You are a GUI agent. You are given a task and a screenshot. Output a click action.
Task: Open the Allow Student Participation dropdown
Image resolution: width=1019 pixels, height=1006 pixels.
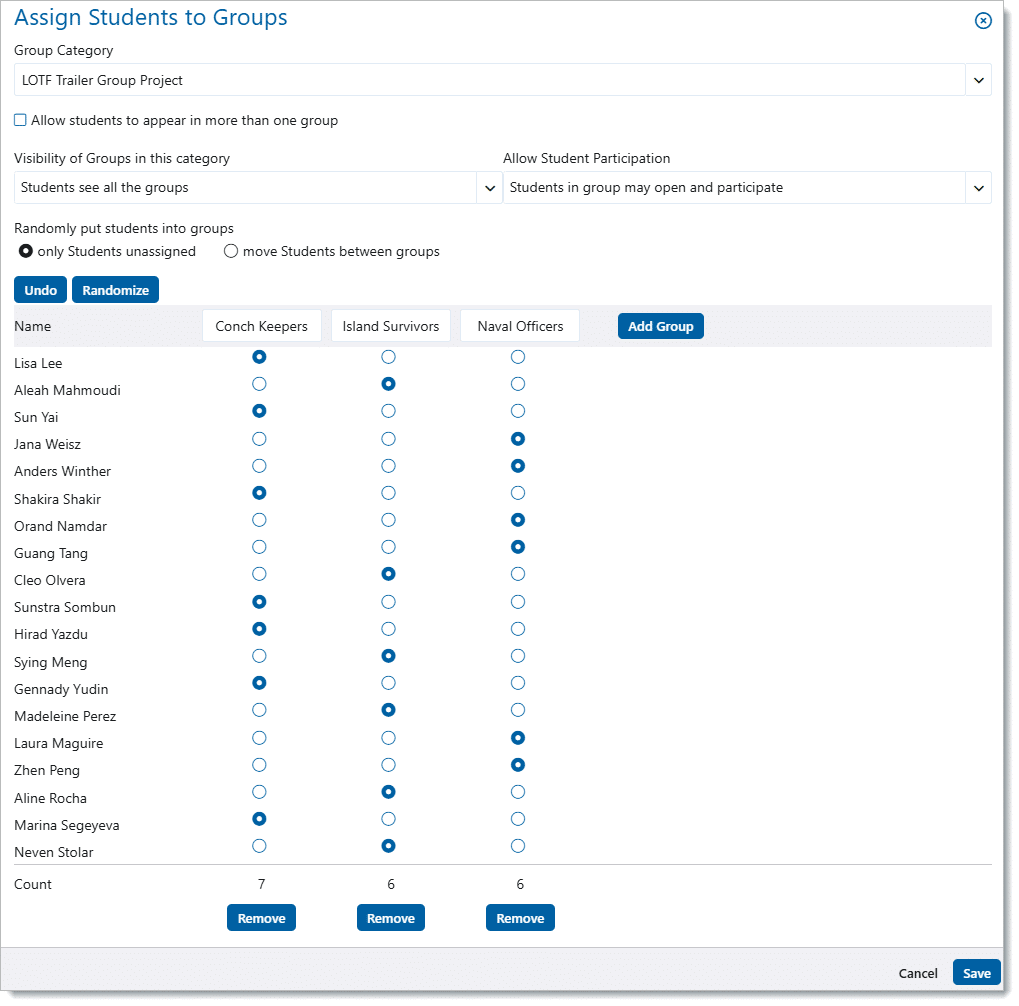point(978,188)
